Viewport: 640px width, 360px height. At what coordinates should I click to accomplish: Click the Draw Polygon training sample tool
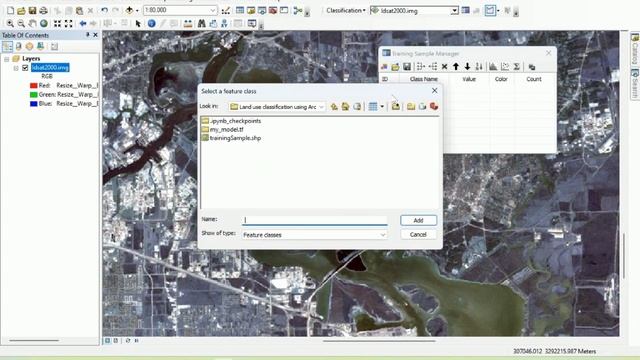[x=490, y=11]
